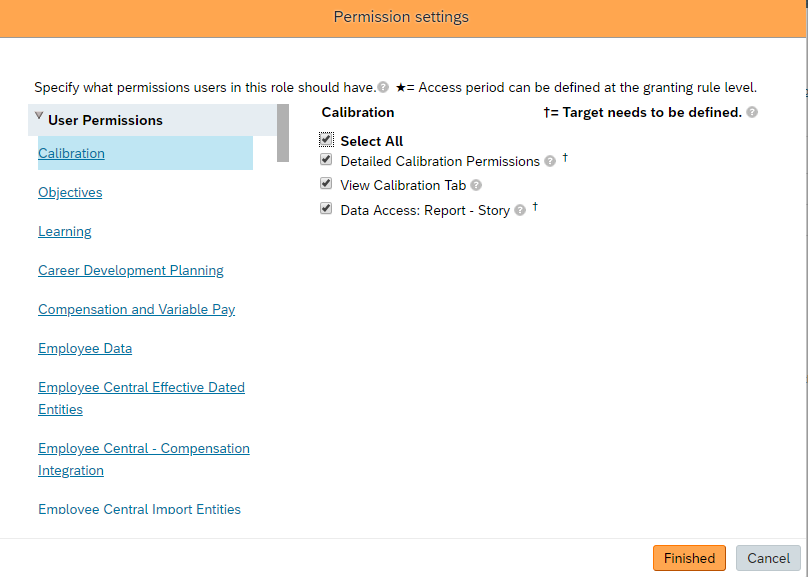Toggle the Select All checkbox
The image size is (808, 577).
pyautogui.click(x=326, y=140)
